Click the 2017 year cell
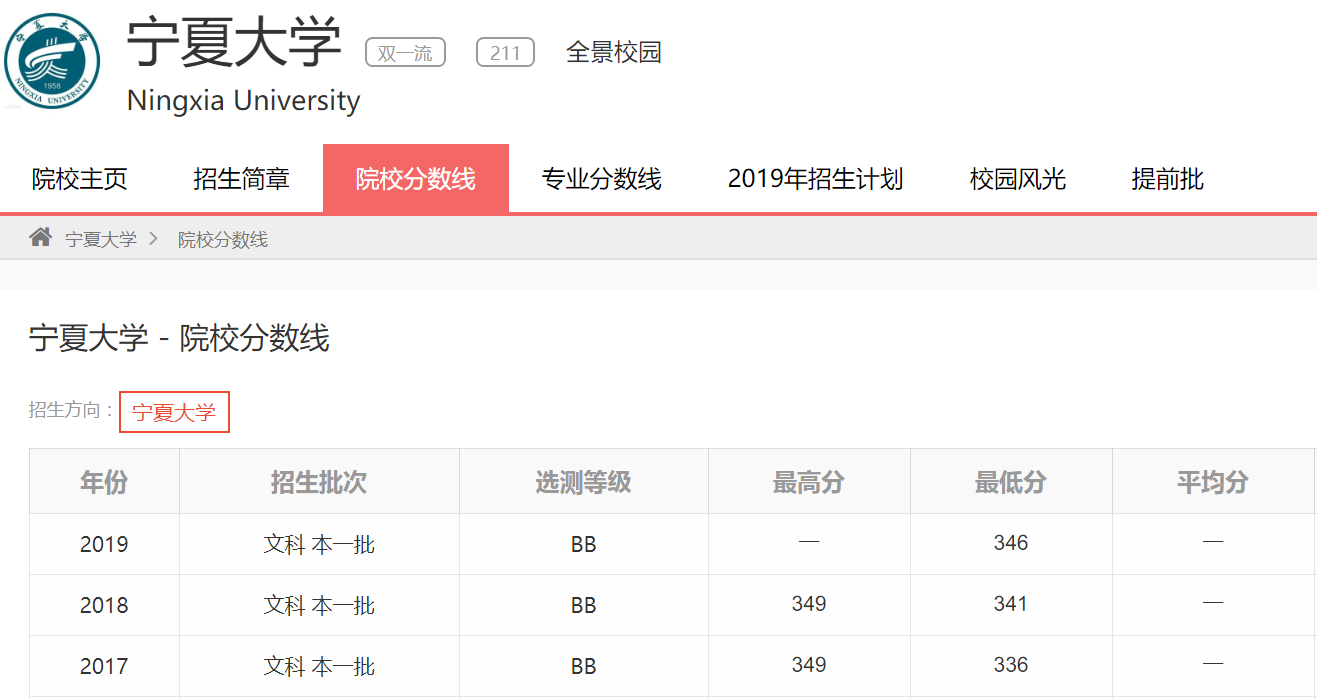 [104, 666]
